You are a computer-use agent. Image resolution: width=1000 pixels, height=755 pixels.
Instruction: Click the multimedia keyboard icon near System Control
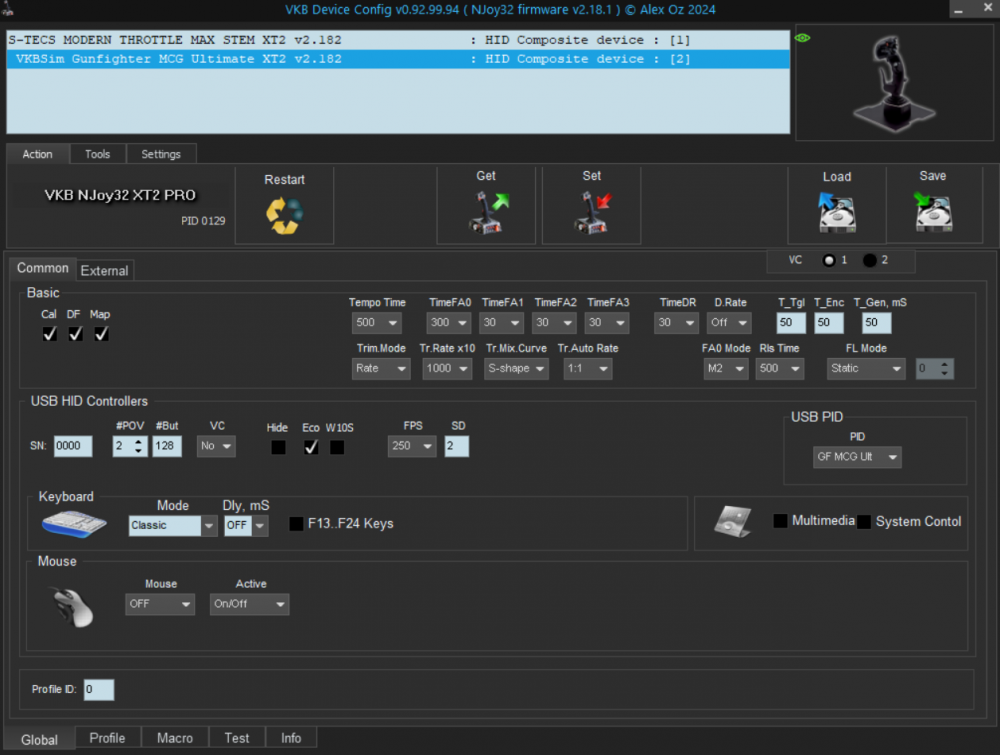click(x=733, y=521)
